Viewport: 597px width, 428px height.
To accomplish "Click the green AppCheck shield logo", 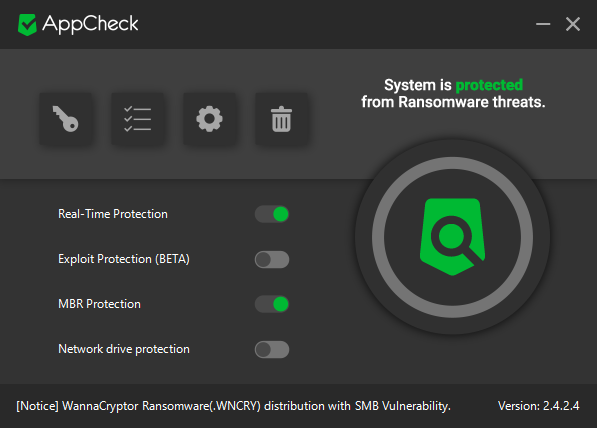I will (27, 25).
